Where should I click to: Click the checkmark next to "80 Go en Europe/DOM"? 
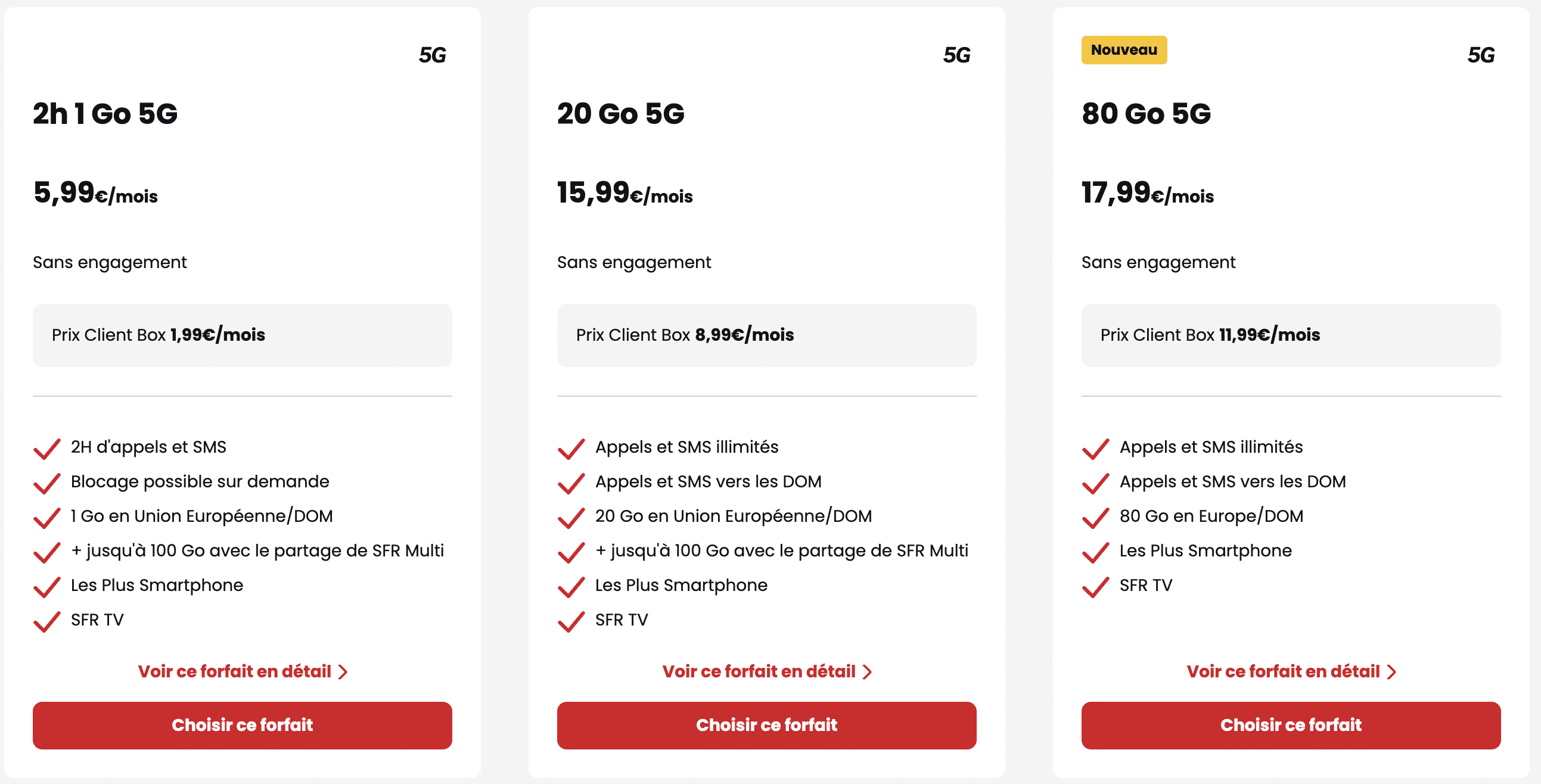1097,519
